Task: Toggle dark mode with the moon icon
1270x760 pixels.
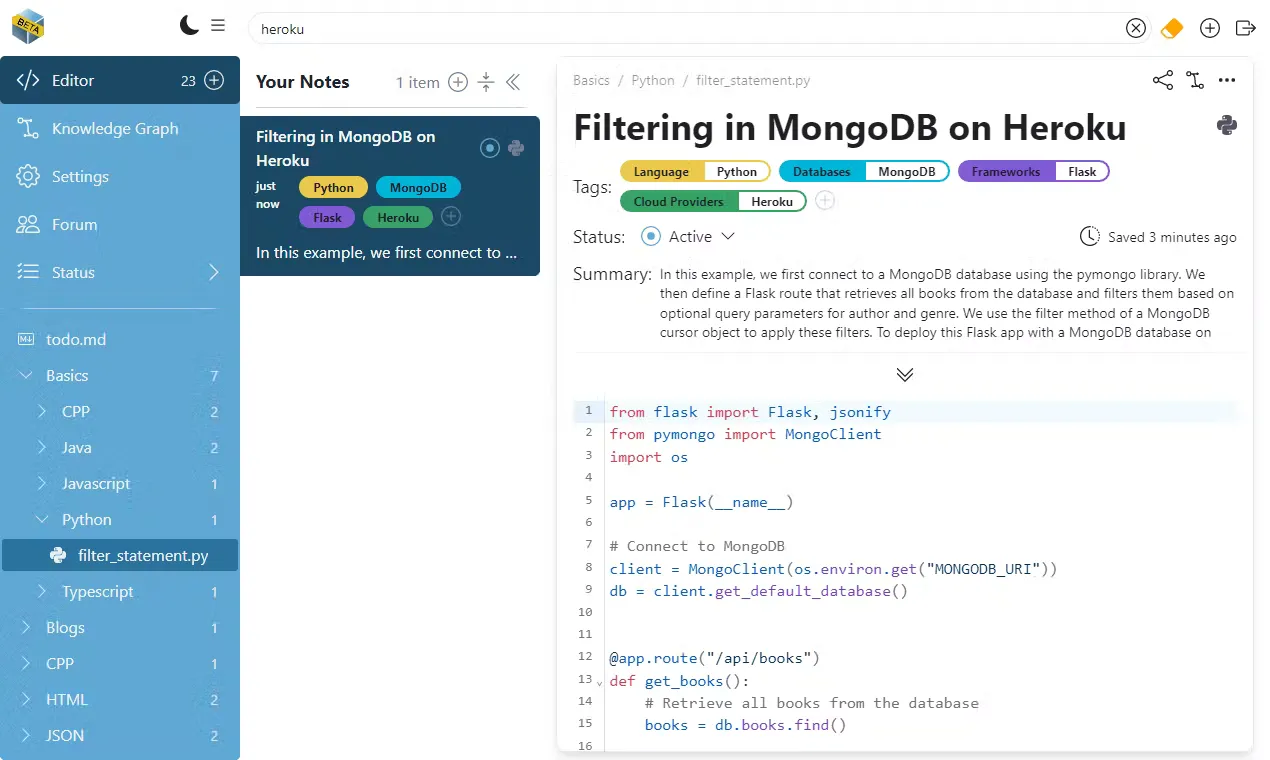Action: point(189,26)
